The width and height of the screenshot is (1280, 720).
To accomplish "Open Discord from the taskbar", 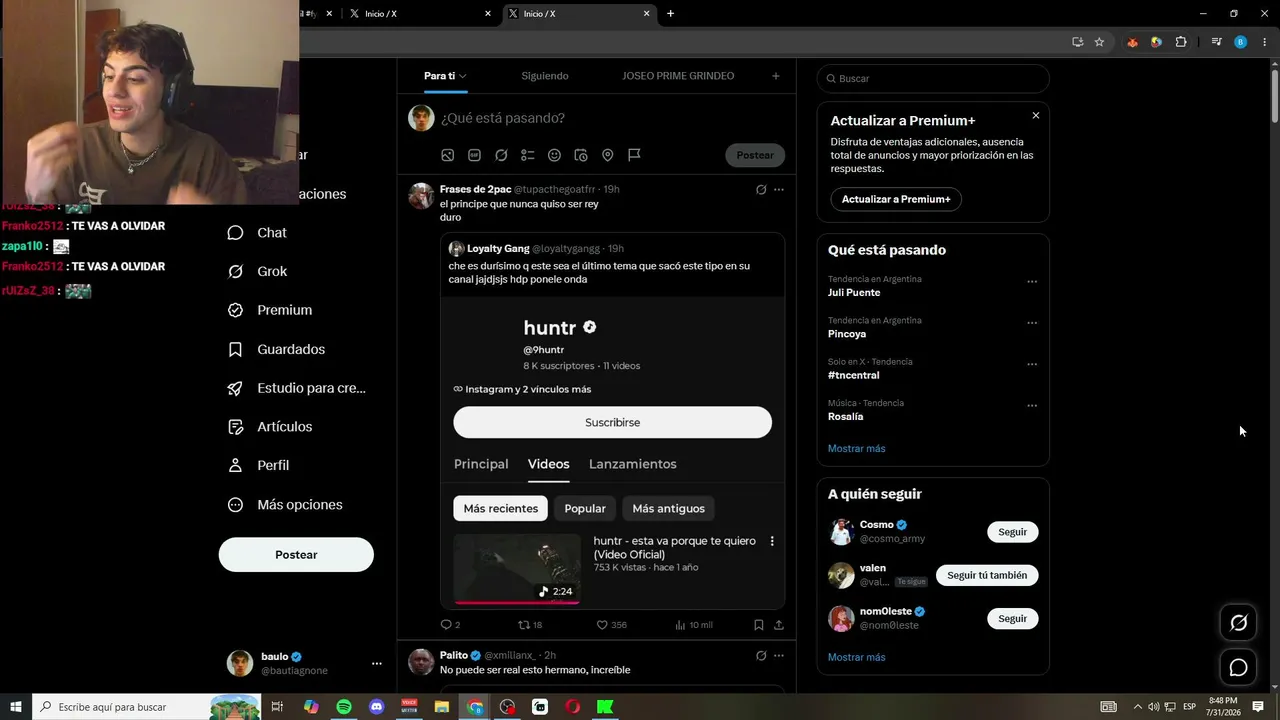I will [x=376, y=707].
